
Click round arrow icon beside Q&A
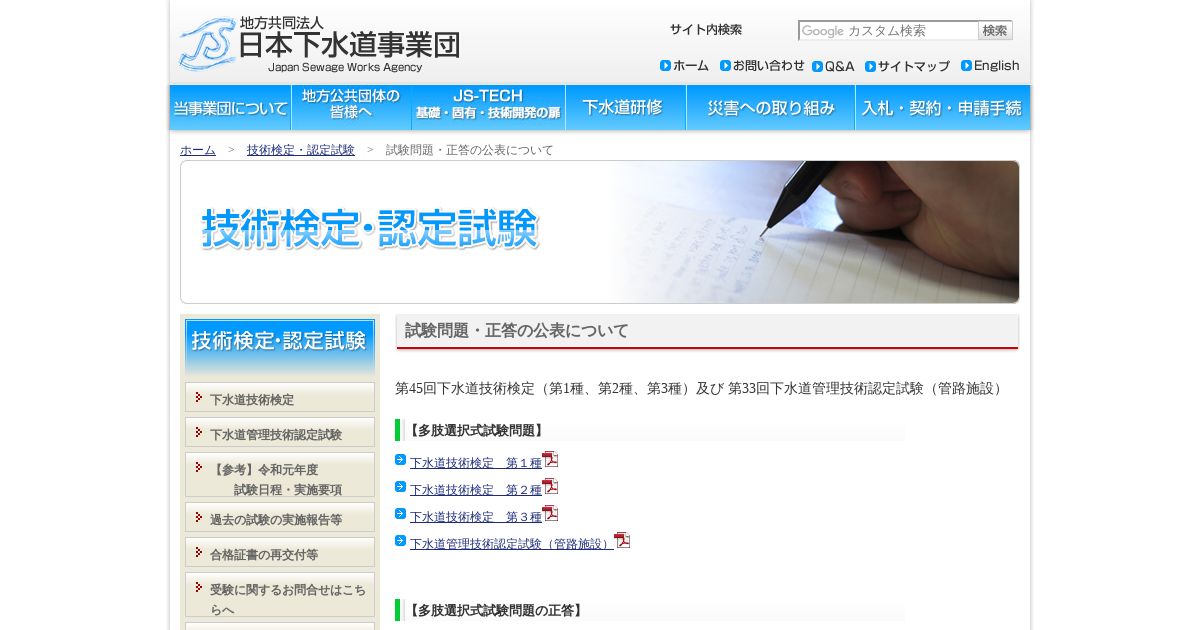(x=817, y=67)
